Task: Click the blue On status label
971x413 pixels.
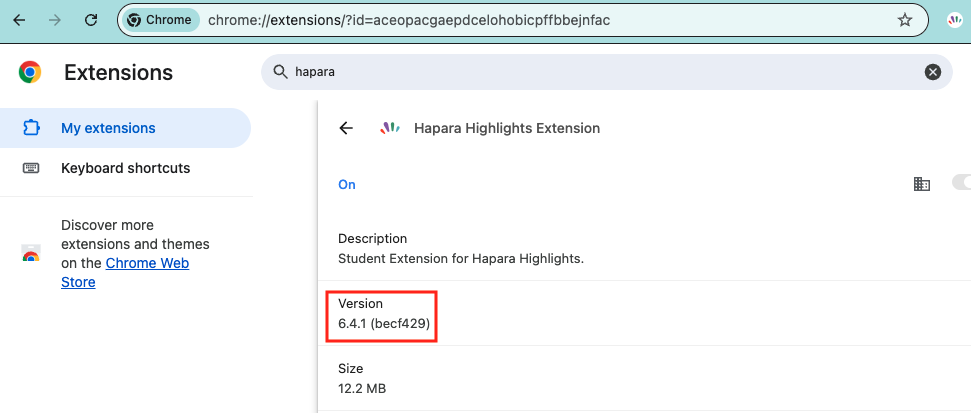Action: pyautogui.click(x=347, y=185)
